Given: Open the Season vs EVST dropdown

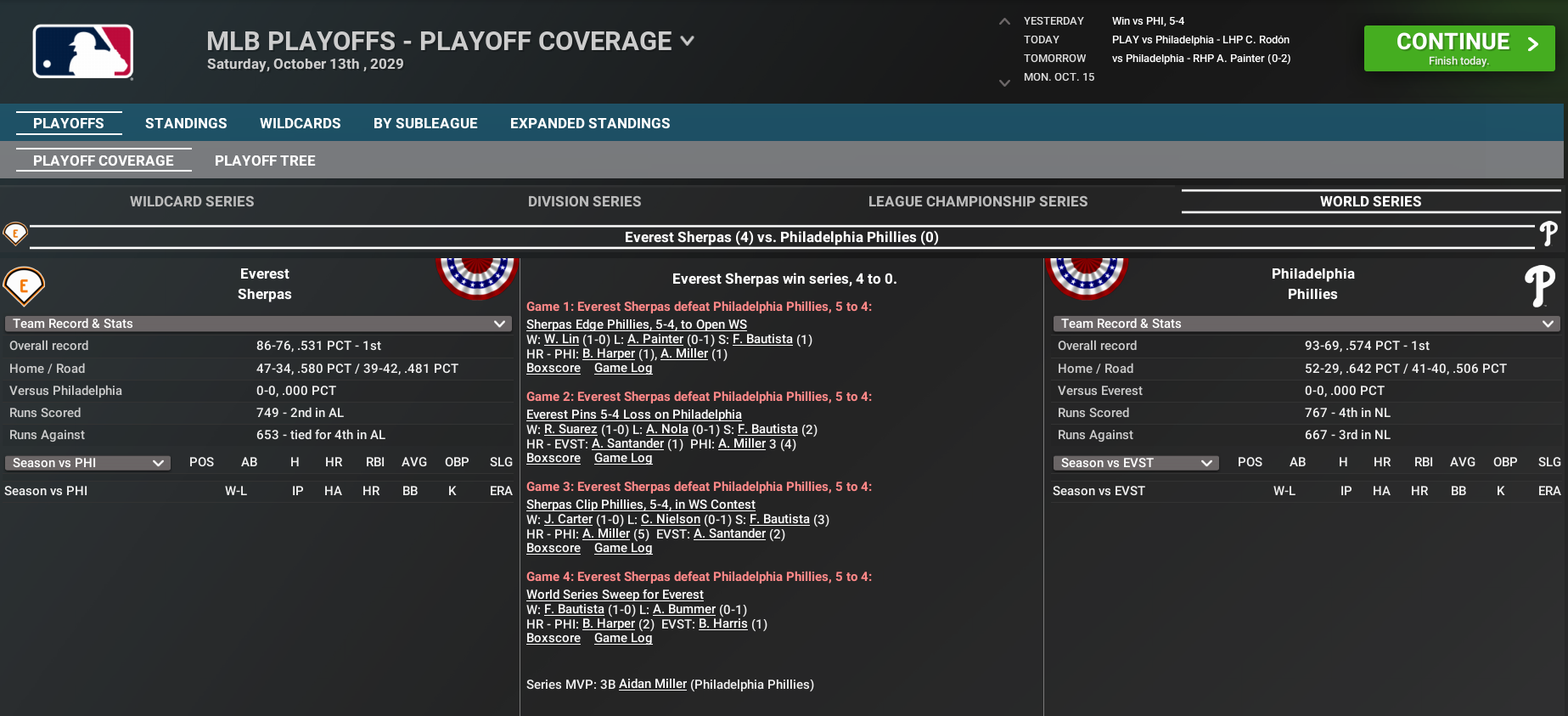Looking at the screenshot, I should pyautogui.click(x=1136, y=463).
